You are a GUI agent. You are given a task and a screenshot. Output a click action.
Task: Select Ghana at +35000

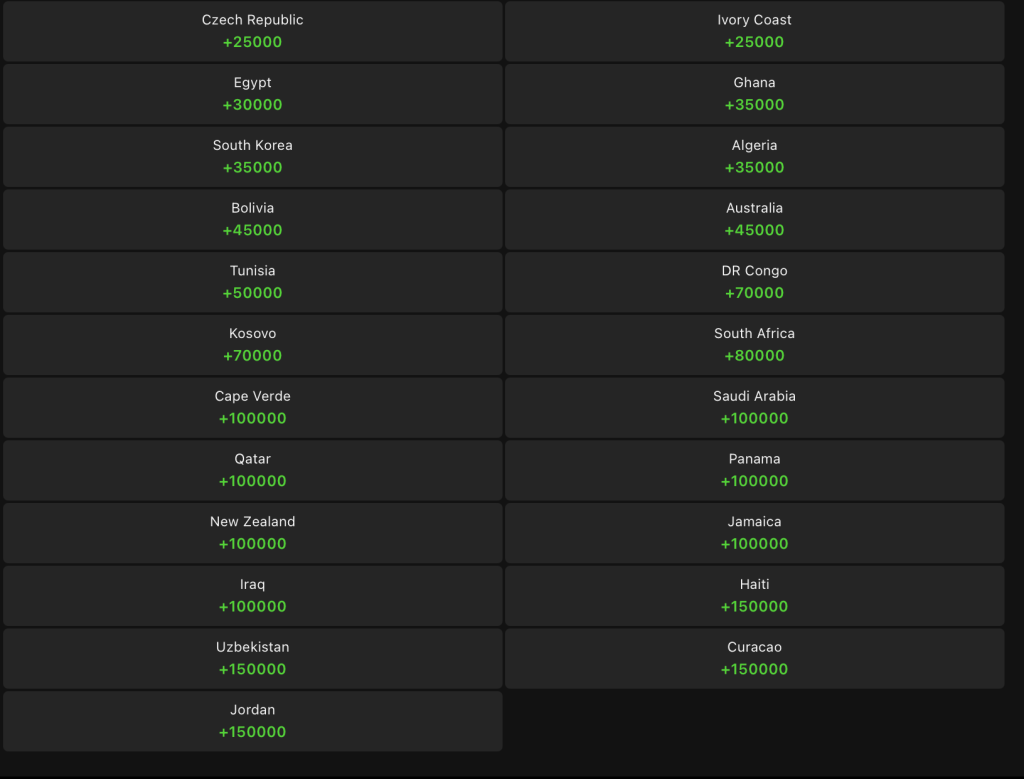point(754,94)
